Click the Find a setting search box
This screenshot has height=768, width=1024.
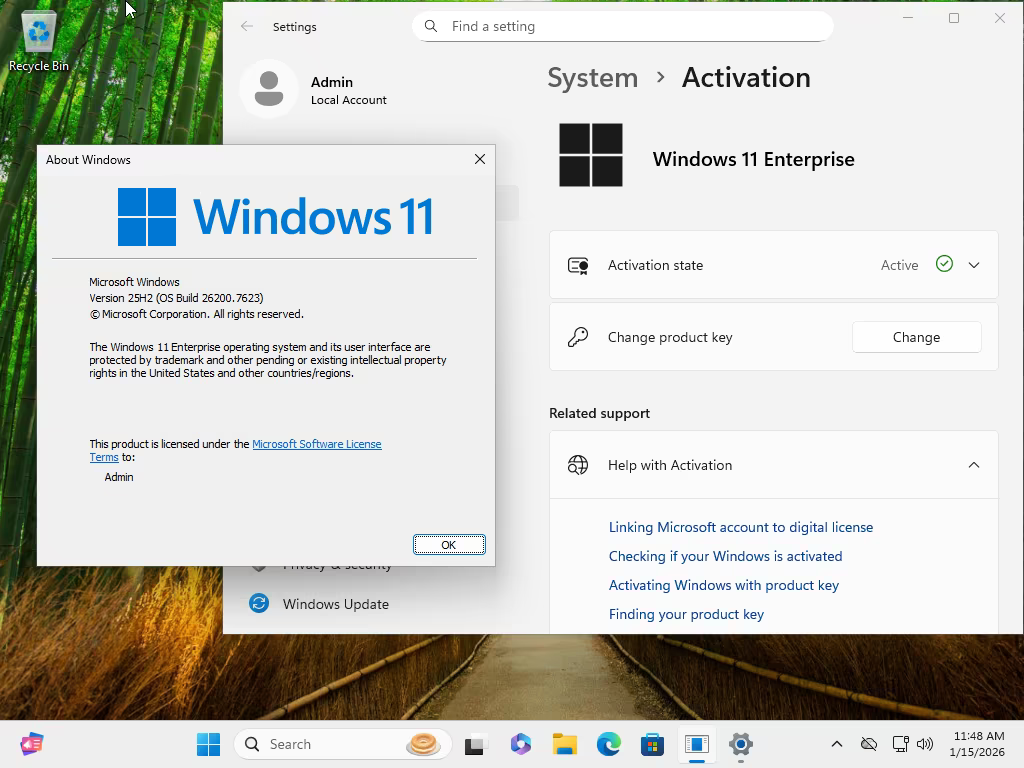(x=622, y=26)
